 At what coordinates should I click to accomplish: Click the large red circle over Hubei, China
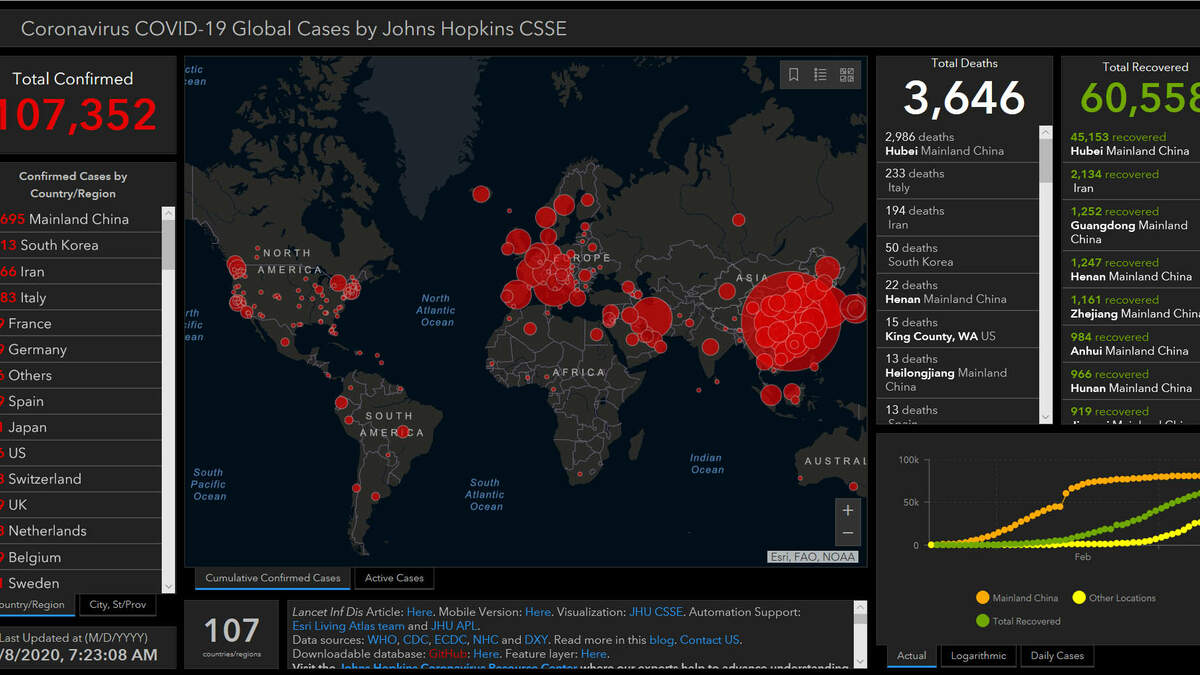click(x=794, y=322)
